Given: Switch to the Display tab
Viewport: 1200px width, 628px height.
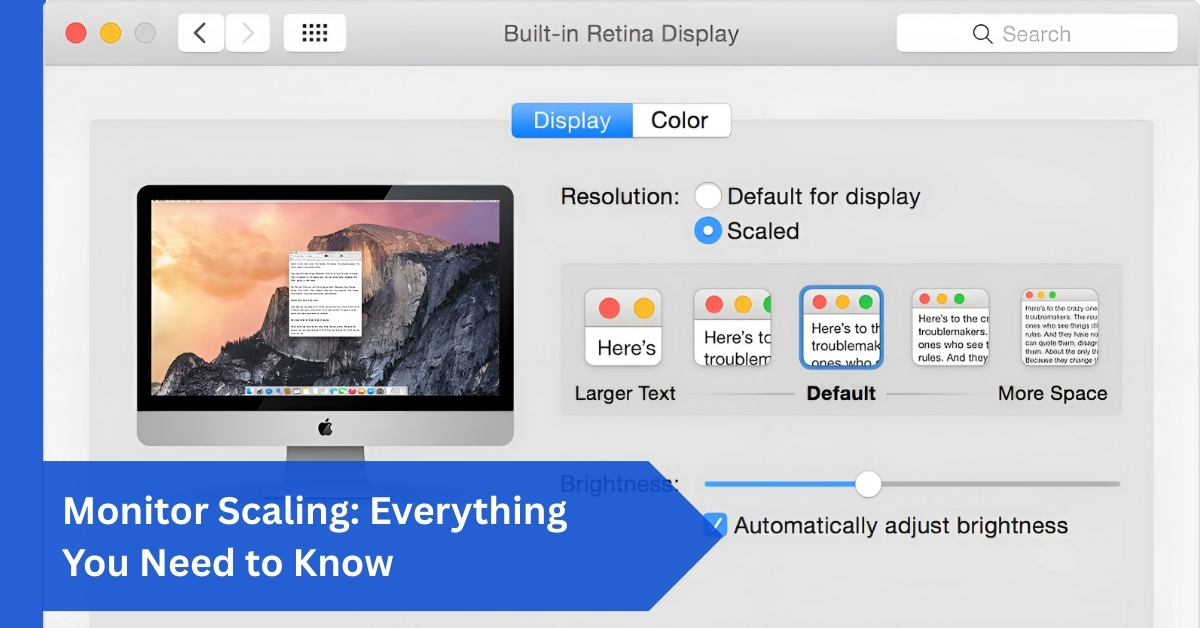Looking at the screenshot, I should coord(572,120).
